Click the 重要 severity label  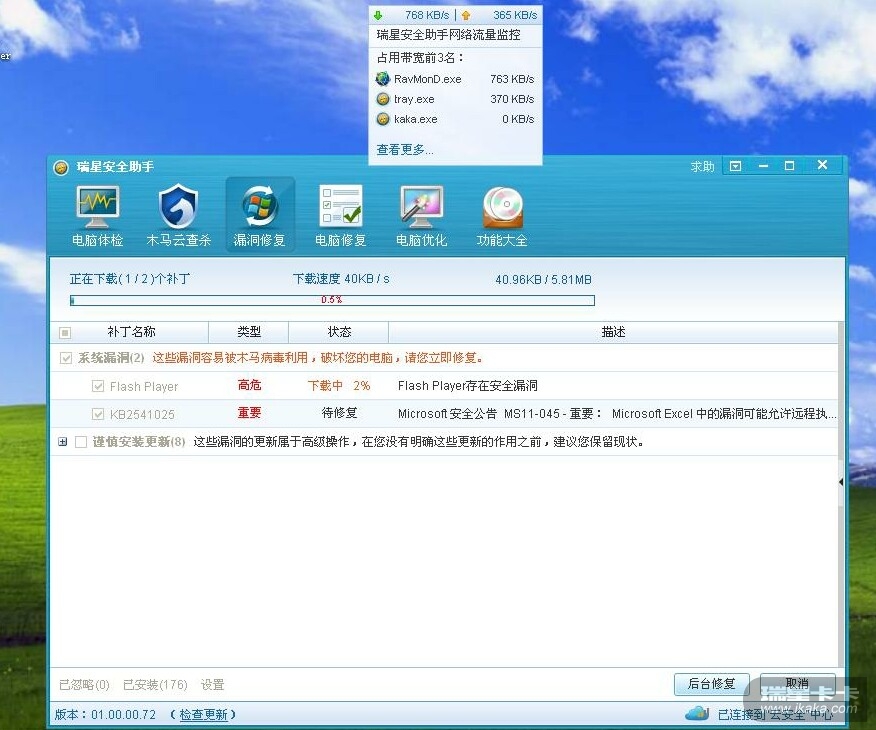coord(249,413)
